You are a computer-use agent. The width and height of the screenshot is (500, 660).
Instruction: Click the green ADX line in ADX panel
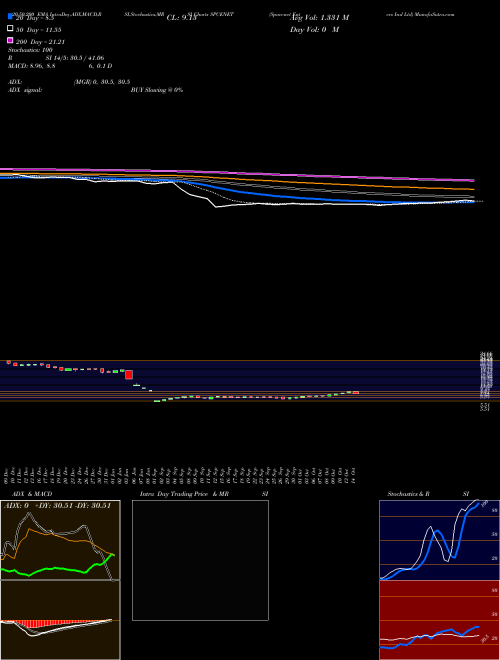click(x=57, y=568)
